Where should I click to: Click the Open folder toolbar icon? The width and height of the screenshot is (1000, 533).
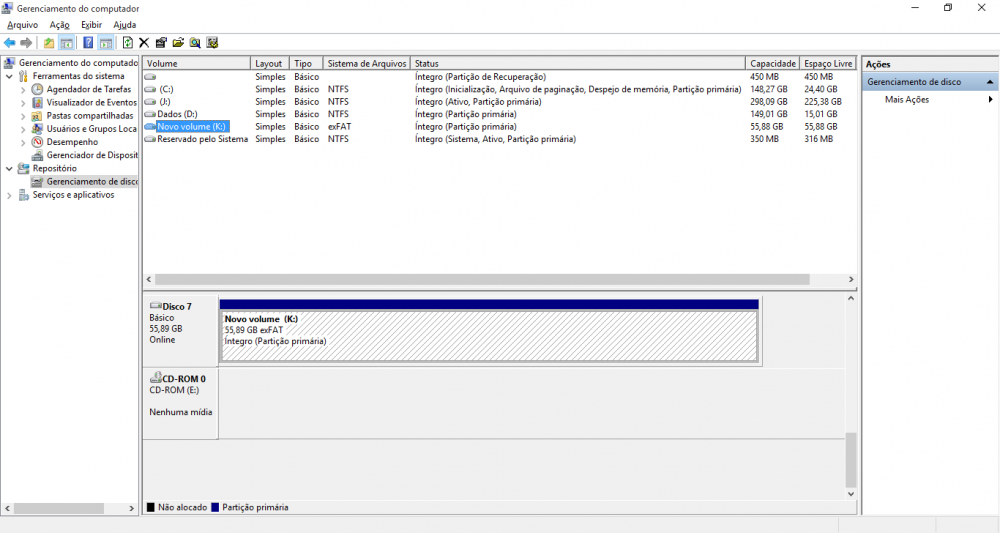pyautogui.click(x=178, y=43)
